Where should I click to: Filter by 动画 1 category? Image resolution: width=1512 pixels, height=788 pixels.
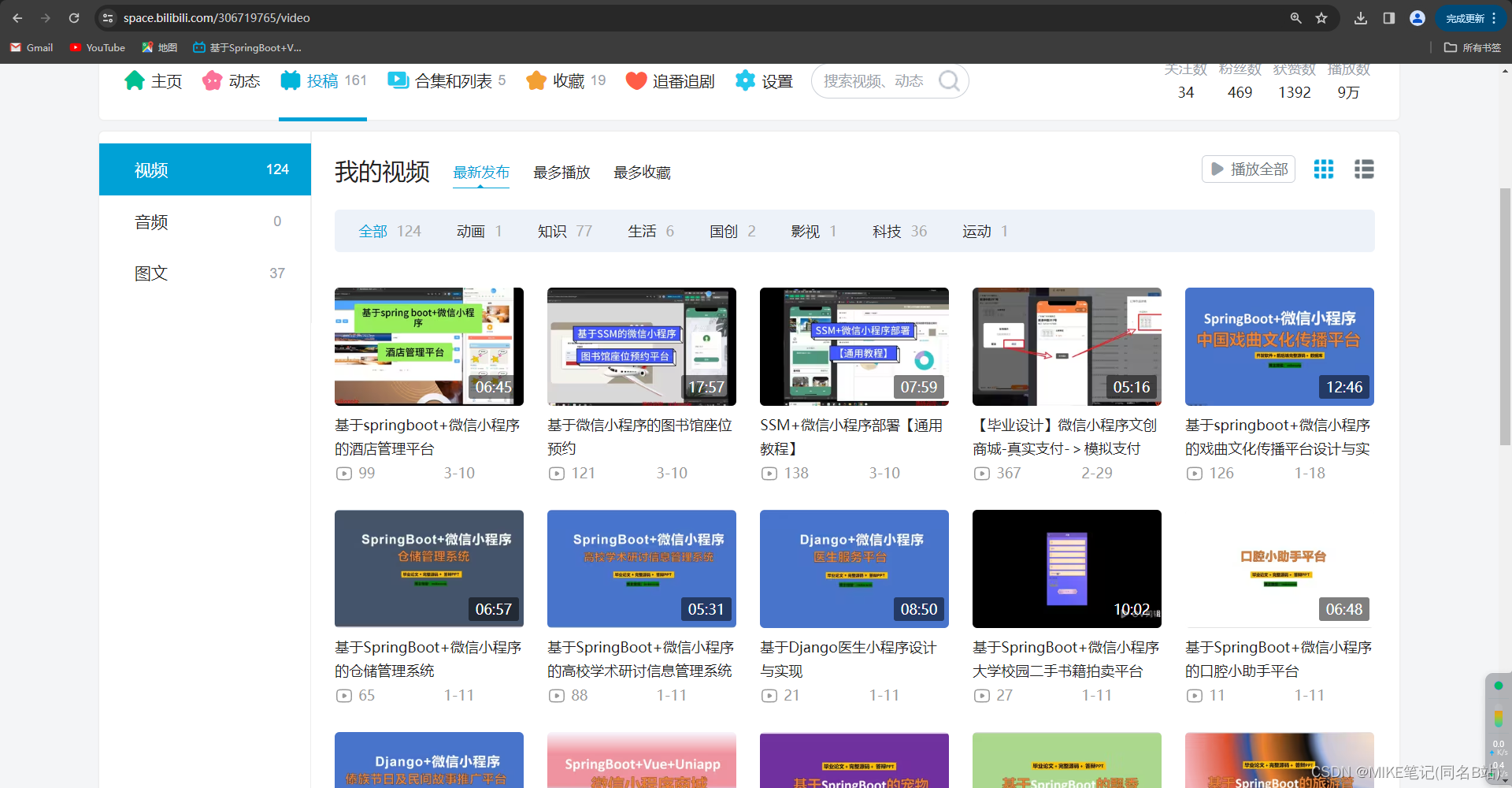[x=479, y=231]
